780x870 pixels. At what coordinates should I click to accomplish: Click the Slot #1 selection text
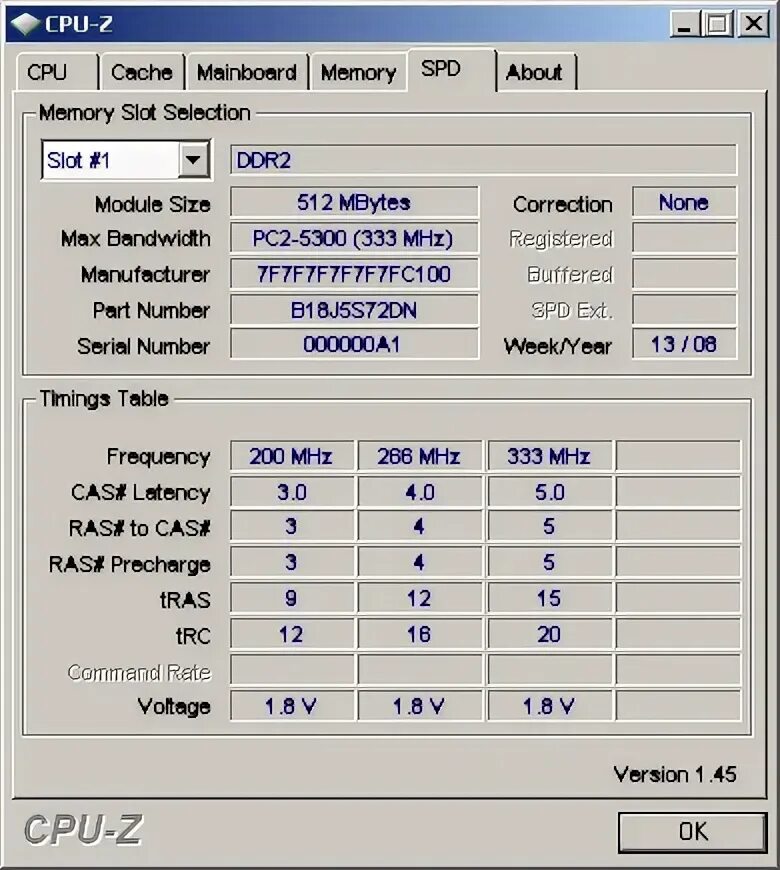(x=79, y=160)
